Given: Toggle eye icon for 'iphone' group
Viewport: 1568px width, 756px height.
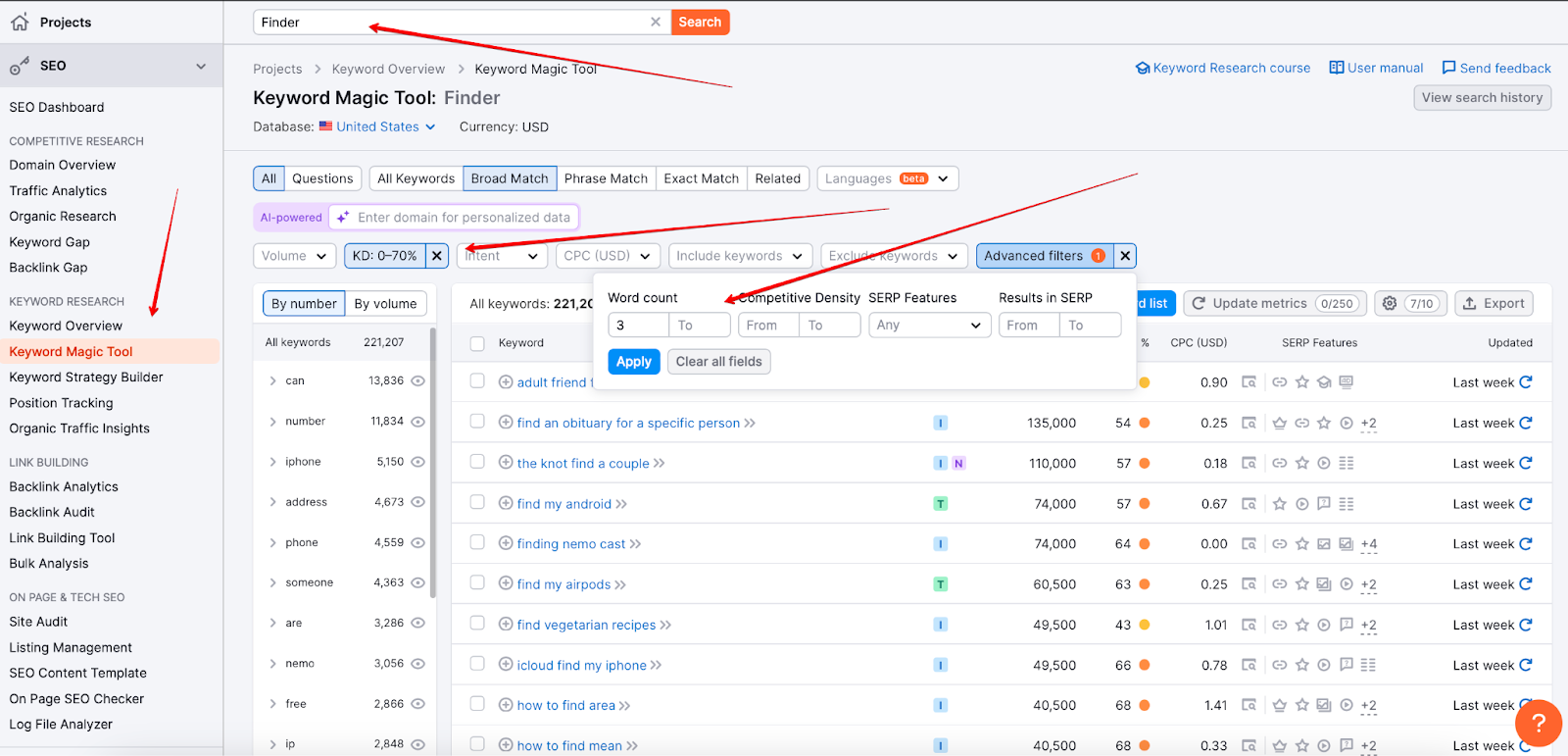Looking at the screenshot, I should (x=418, y=462).
